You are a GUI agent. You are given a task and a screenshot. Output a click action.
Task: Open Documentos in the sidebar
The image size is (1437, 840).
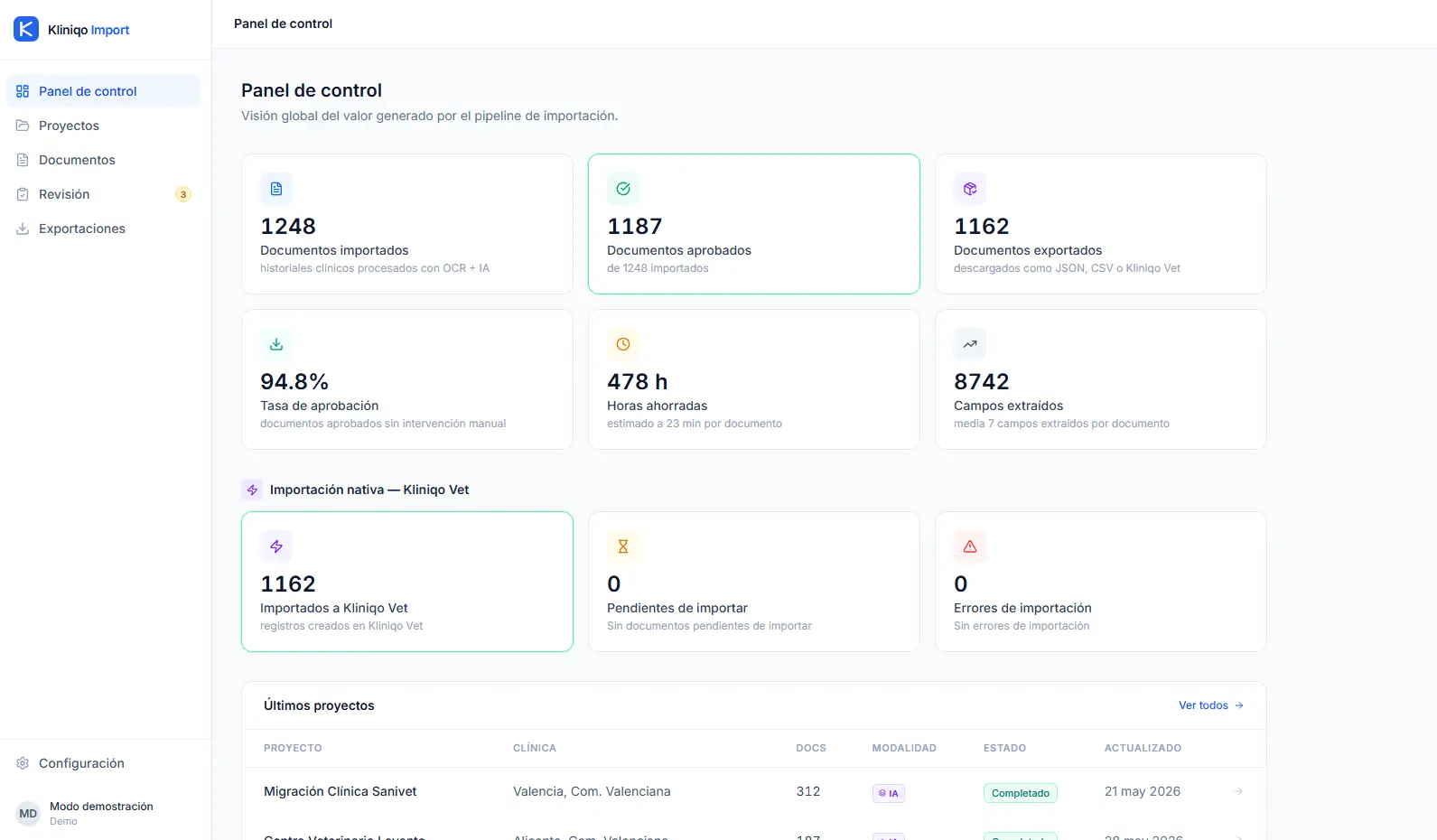(x=103, y=160)
